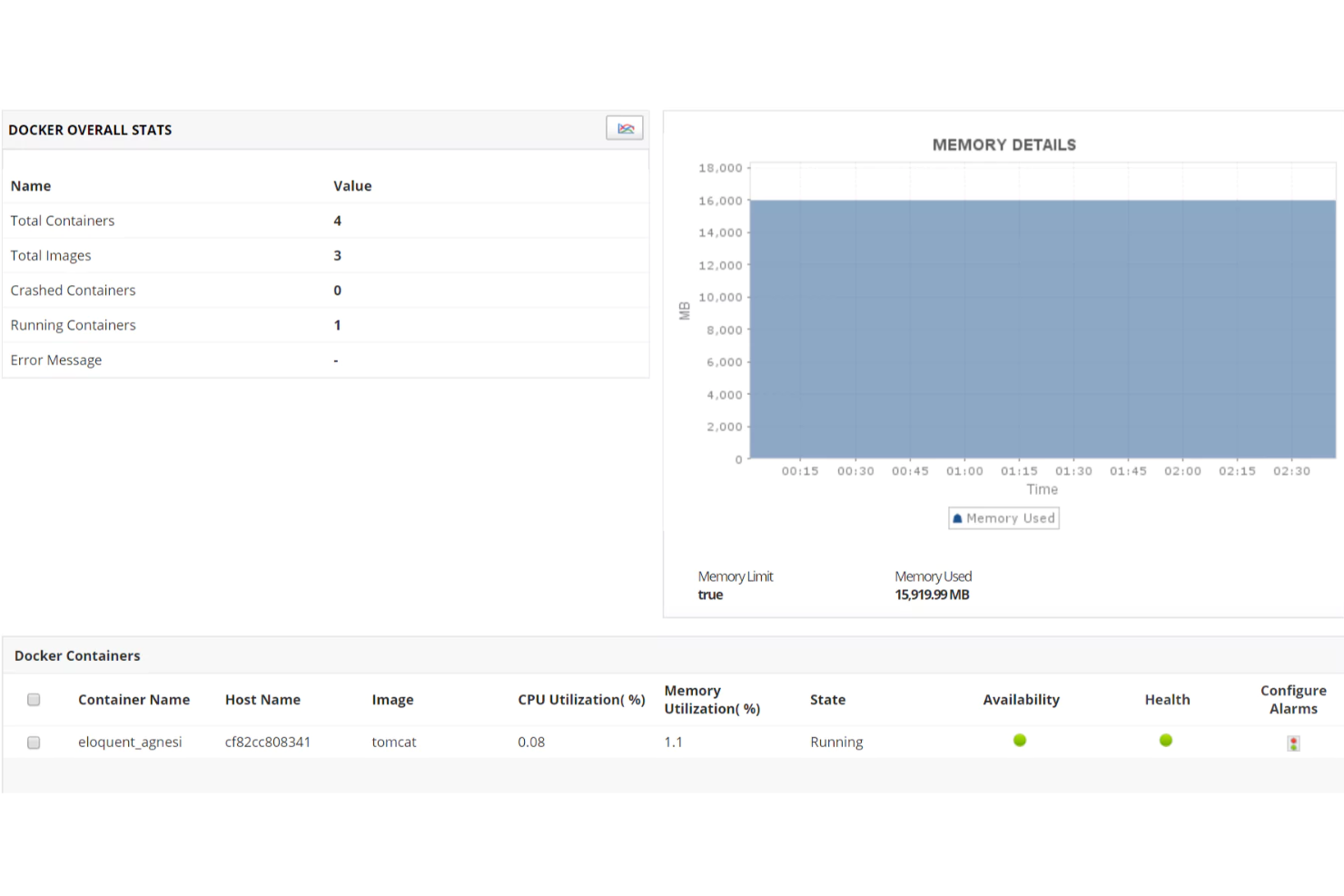Click the Availability status dot for eloquent_agnesi

coord(1020,740)
